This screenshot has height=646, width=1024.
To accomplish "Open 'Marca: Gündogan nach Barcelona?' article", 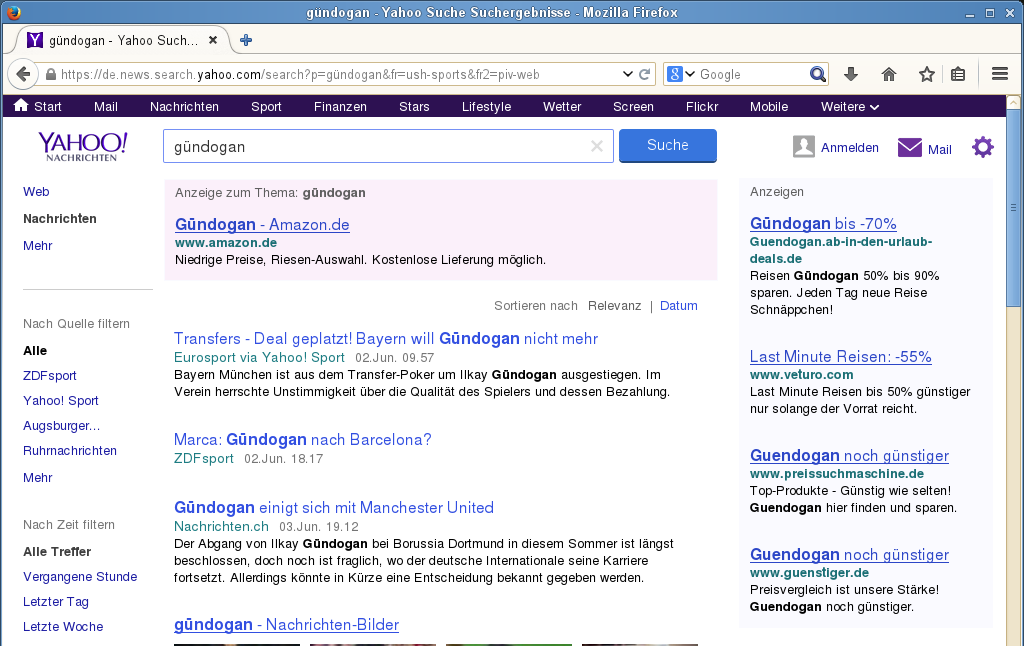I will coord(302,440).
